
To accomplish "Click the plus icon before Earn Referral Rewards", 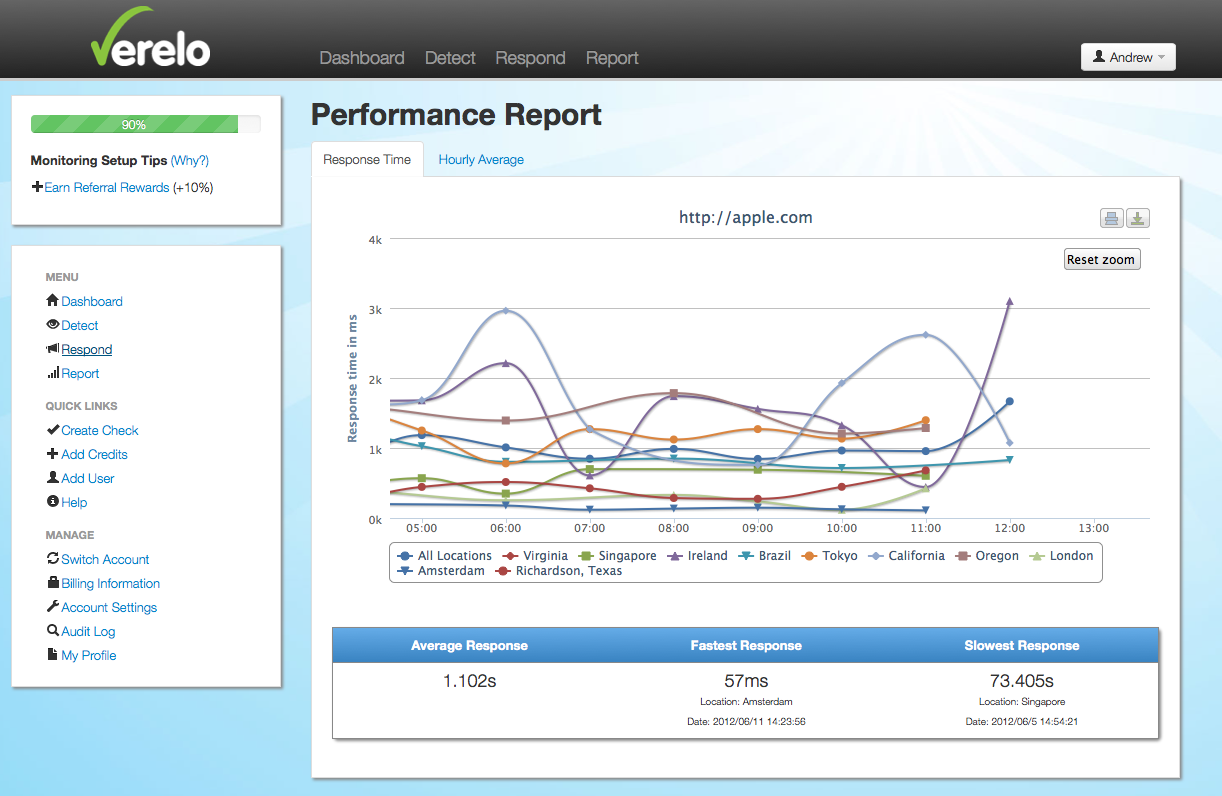I will pos(37,187).
